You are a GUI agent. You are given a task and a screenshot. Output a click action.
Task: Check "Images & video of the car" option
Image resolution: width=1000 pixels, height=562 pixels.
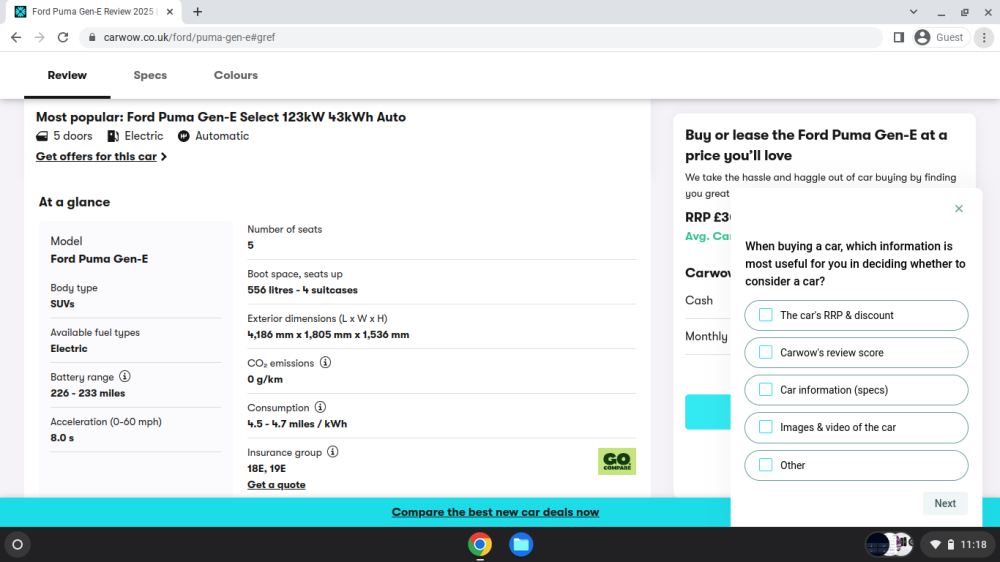766,427
